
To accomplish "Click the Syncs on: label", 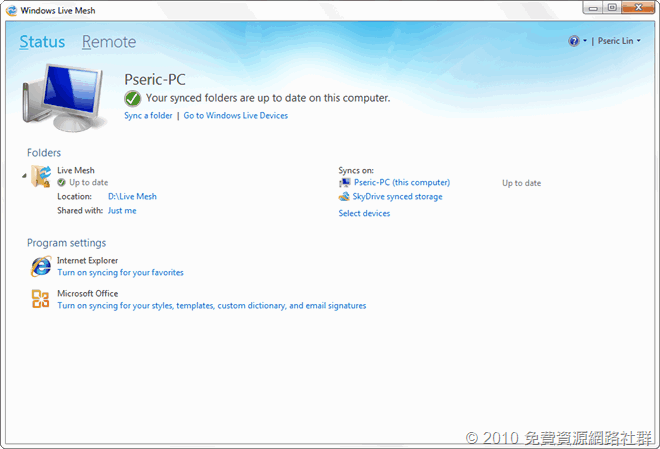I will [356, 170].
